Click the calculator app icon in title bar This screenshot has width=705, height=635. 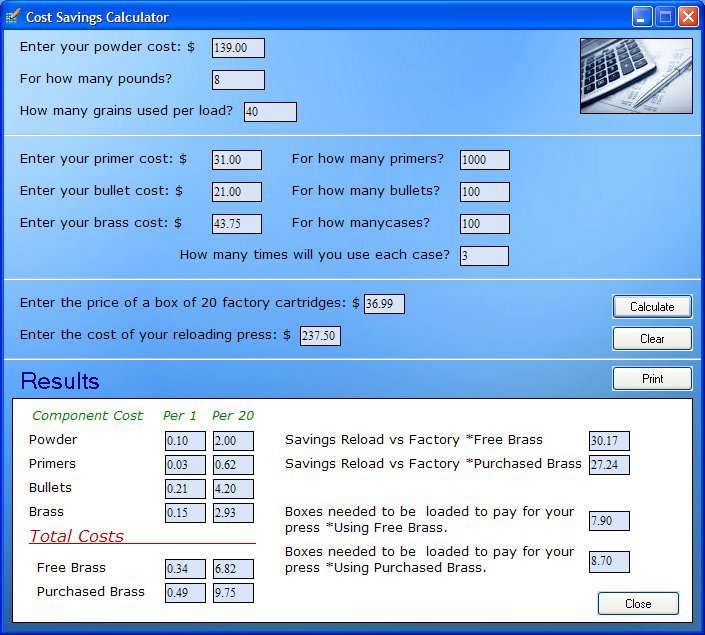pyautogui.click(x=13, y=17)
